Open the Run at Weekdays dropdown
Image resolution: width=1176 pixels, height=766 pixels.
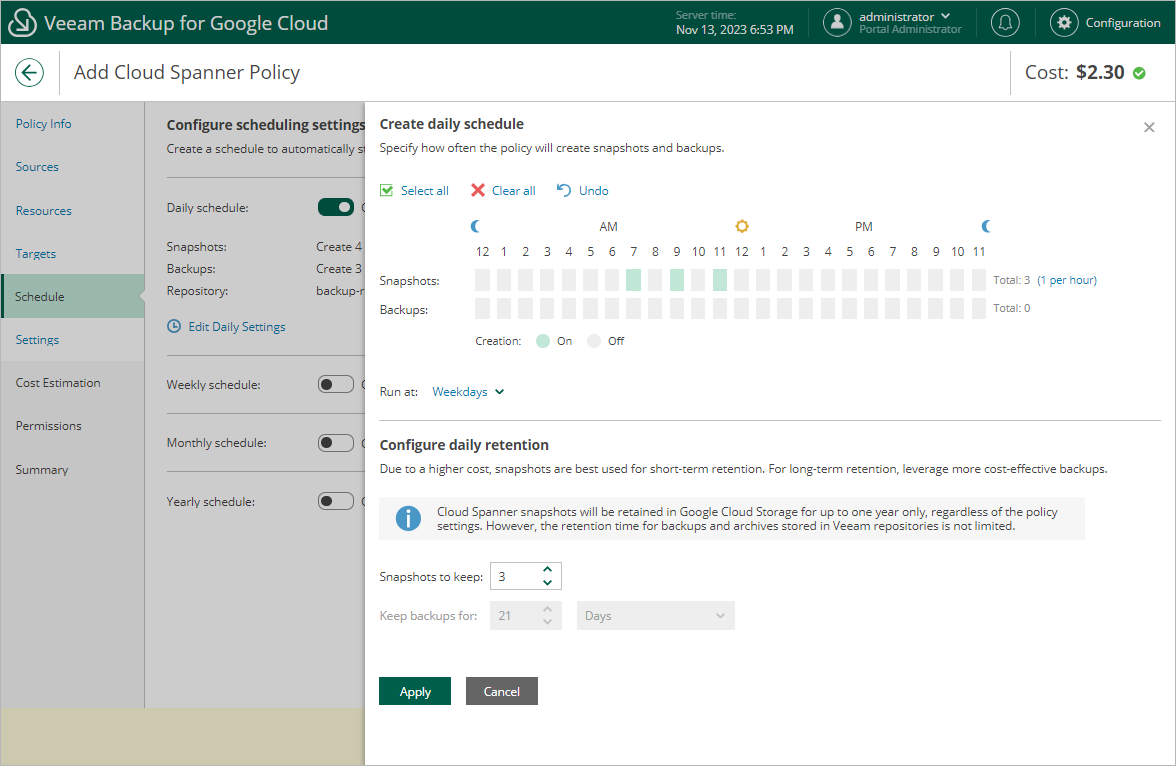click(x=468, y=392)
